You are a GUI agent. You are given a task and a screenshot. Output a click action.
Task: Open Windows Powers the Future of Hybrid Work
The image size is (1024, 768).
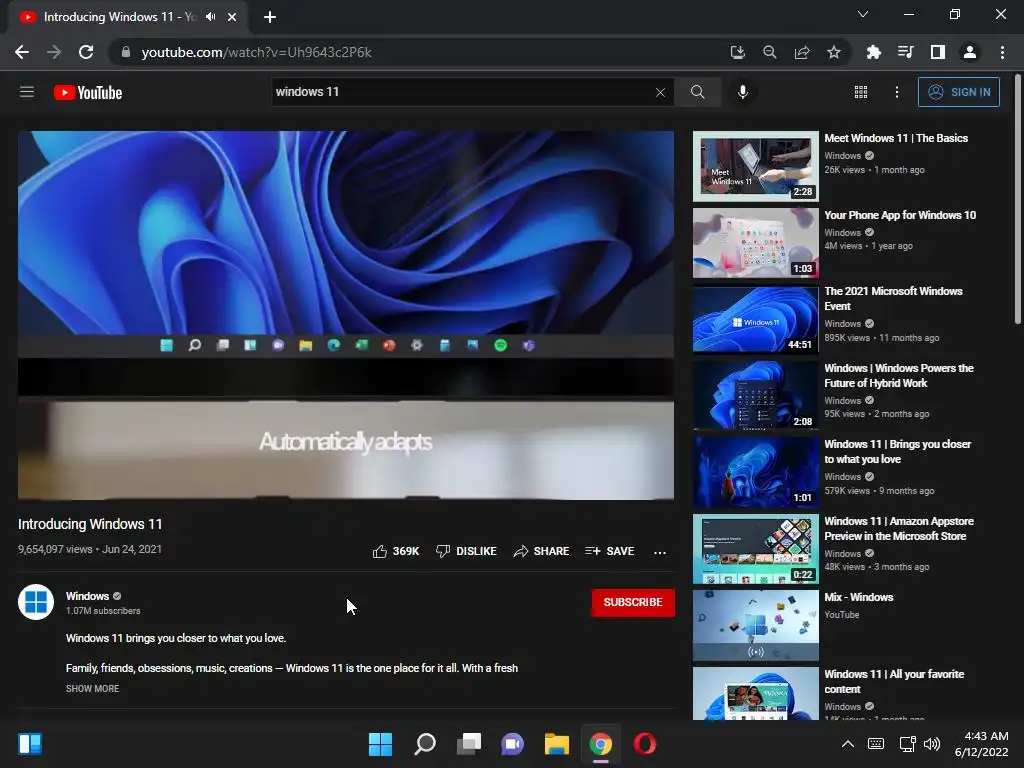pos(899,376)
